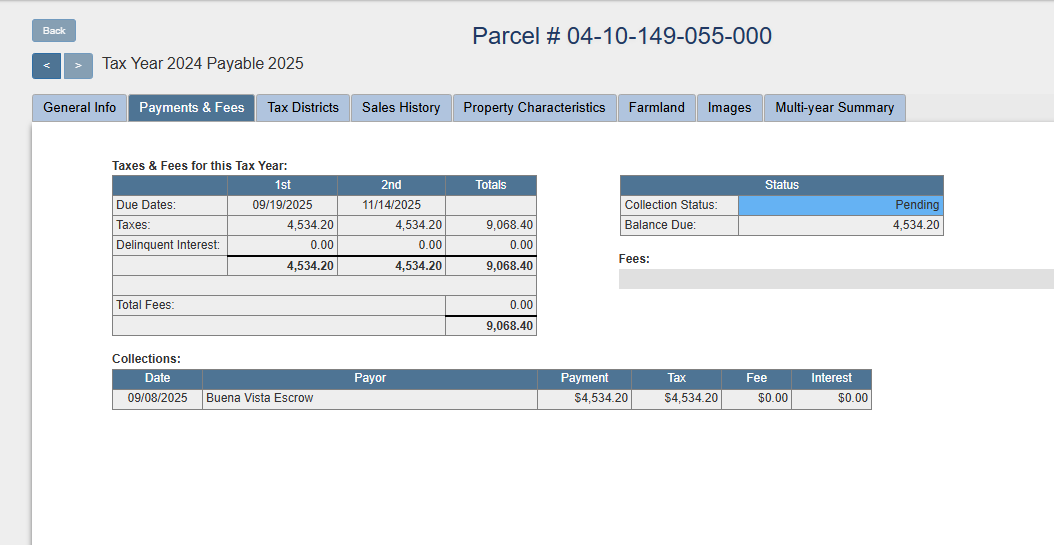This screenshot has width=1054, height=545.
Task: View the Sales History tab
Action: point(401,108)
